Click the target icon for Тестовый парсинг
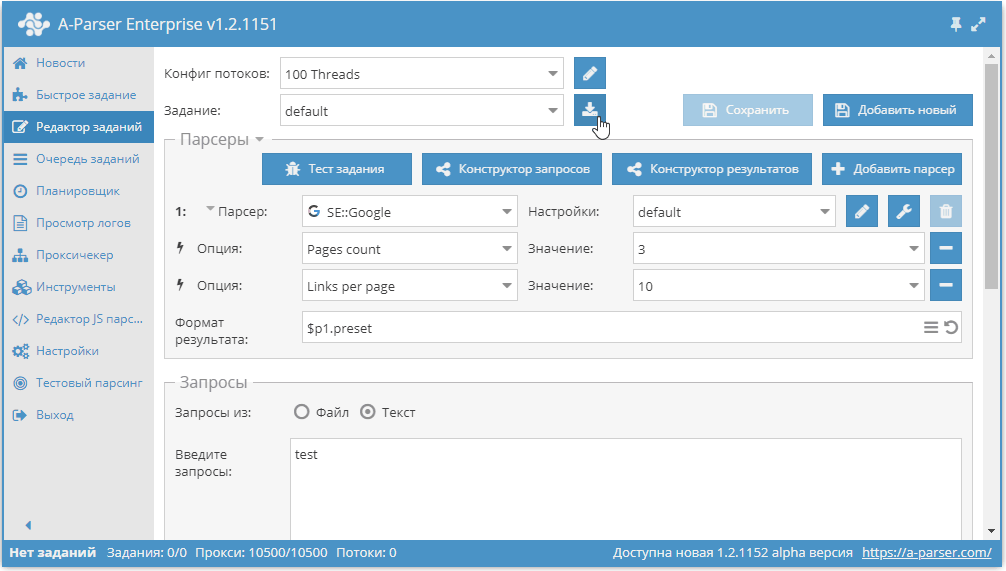 (x=21, y=383)
